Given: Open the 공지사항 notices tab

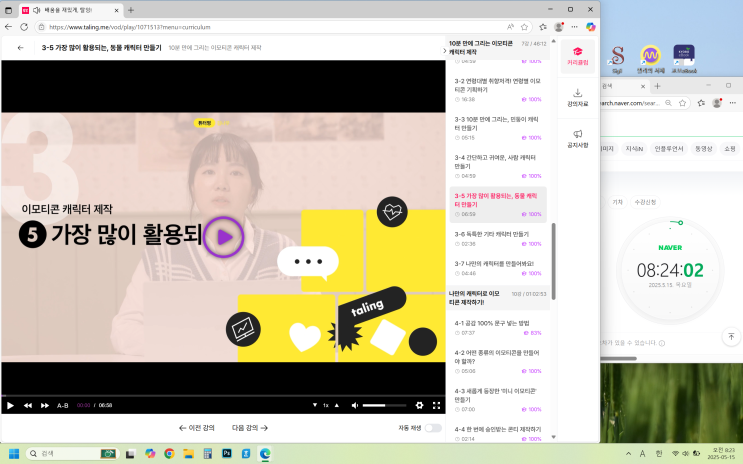Looking at the screenshot, I should [x=578, y=139].
